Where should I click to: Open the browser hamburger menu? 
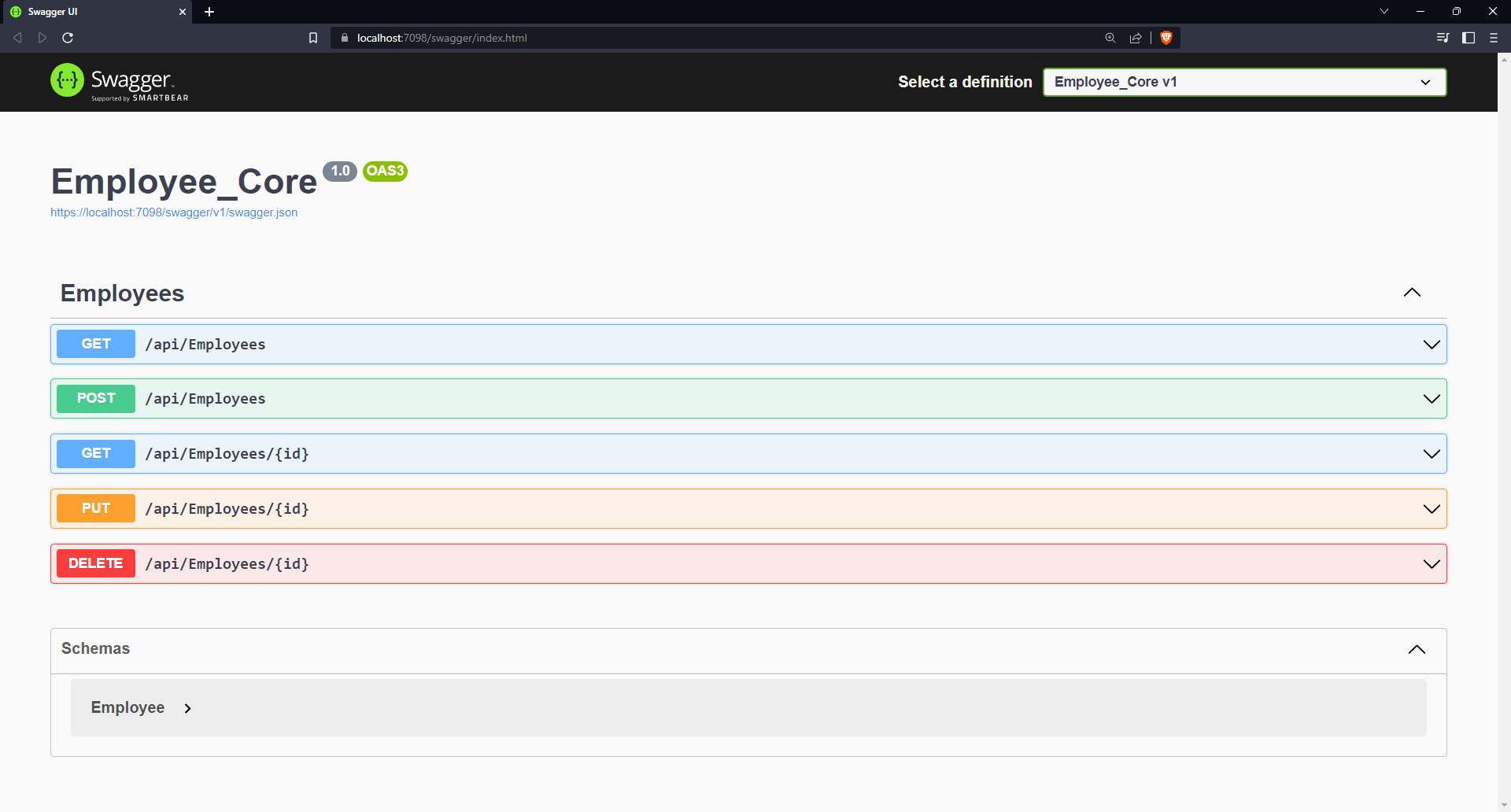1494,38
